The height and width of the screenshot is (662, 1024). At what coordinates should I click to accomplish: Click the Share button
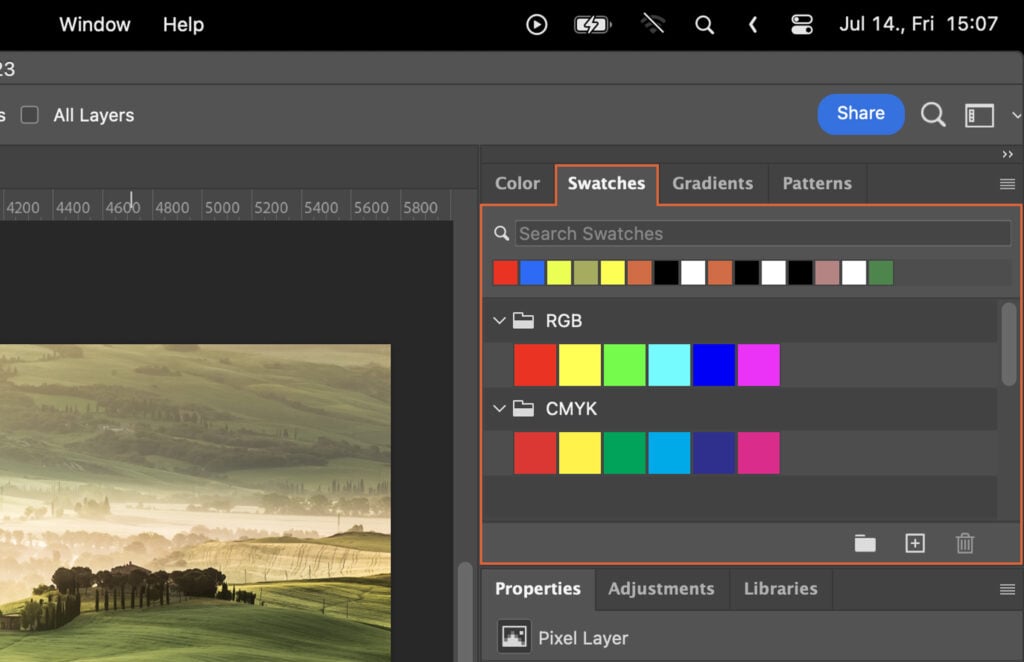pos(860,114)
